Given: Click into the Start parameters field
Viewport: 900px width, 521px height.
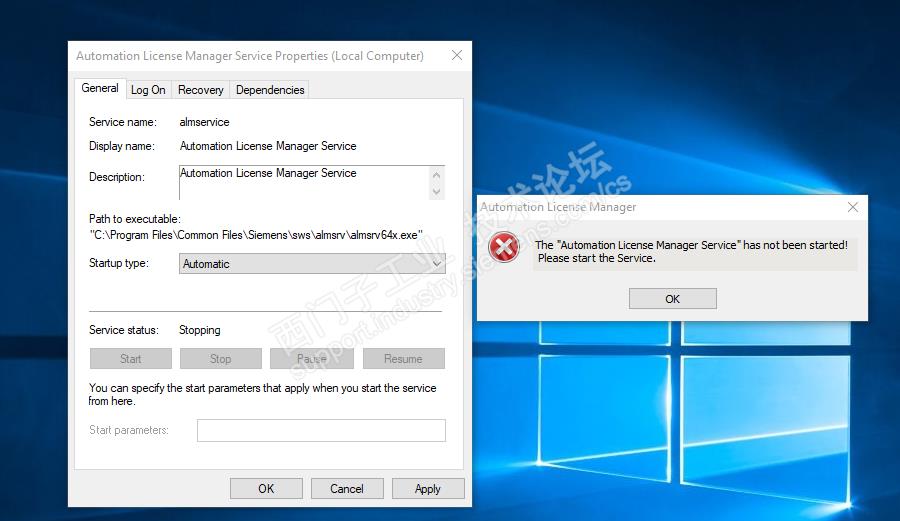Looking at the screenshot, I should pos(321,430).
